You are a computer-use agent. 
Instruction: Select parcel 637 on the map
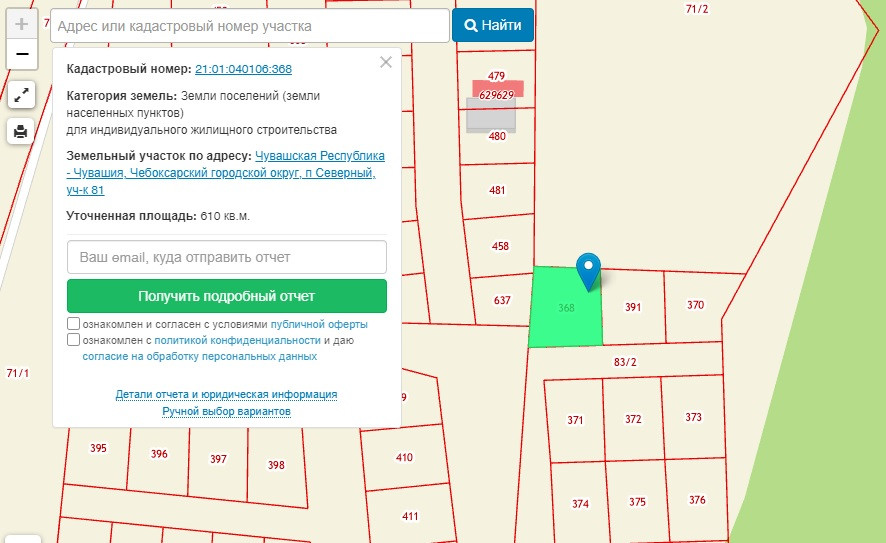(x=502, y=300)
